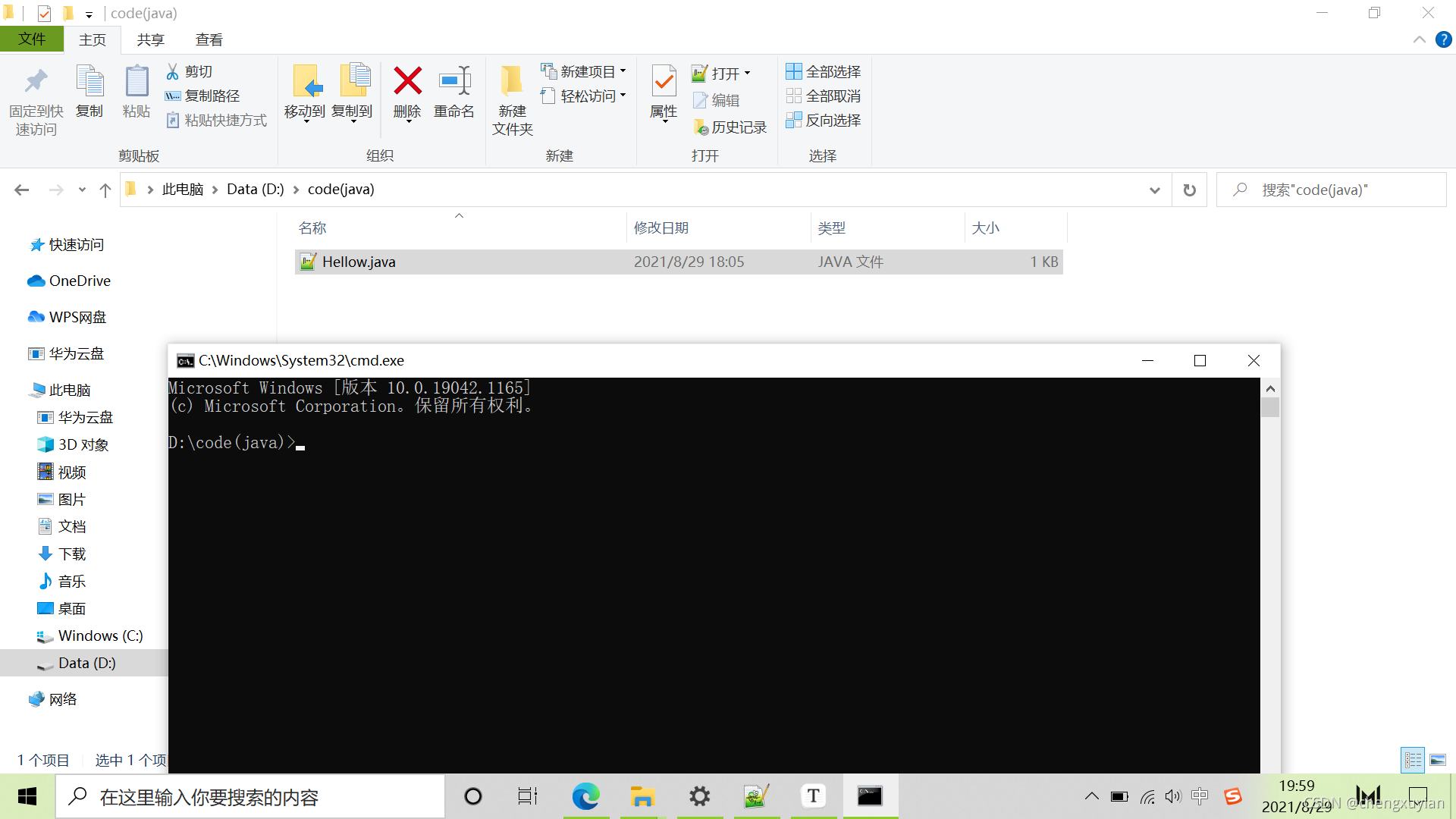Open the 文件 menu

31,39
